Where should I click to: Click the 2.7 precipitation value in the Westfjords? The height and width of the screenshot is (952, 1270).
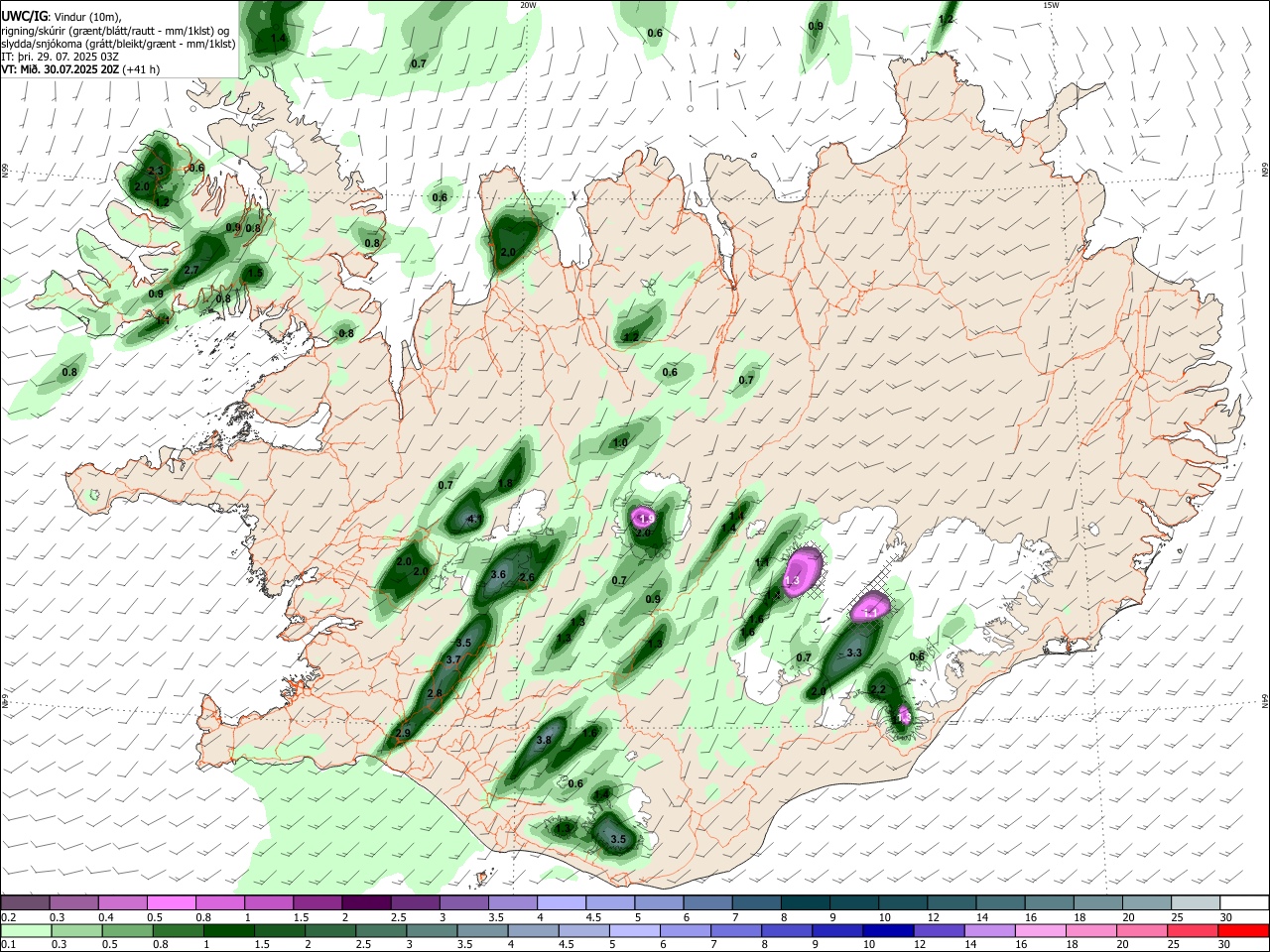click(192, 270)
